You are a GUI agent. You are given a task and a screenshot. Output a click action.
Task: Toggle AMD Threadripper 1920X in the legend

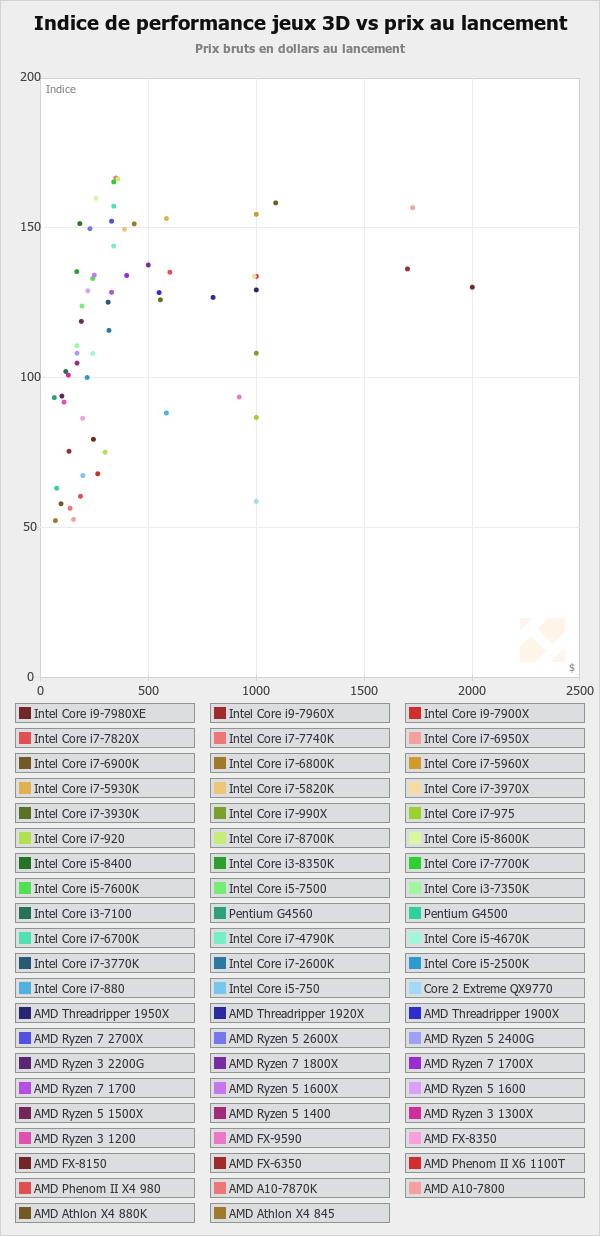pos(300,1013)
